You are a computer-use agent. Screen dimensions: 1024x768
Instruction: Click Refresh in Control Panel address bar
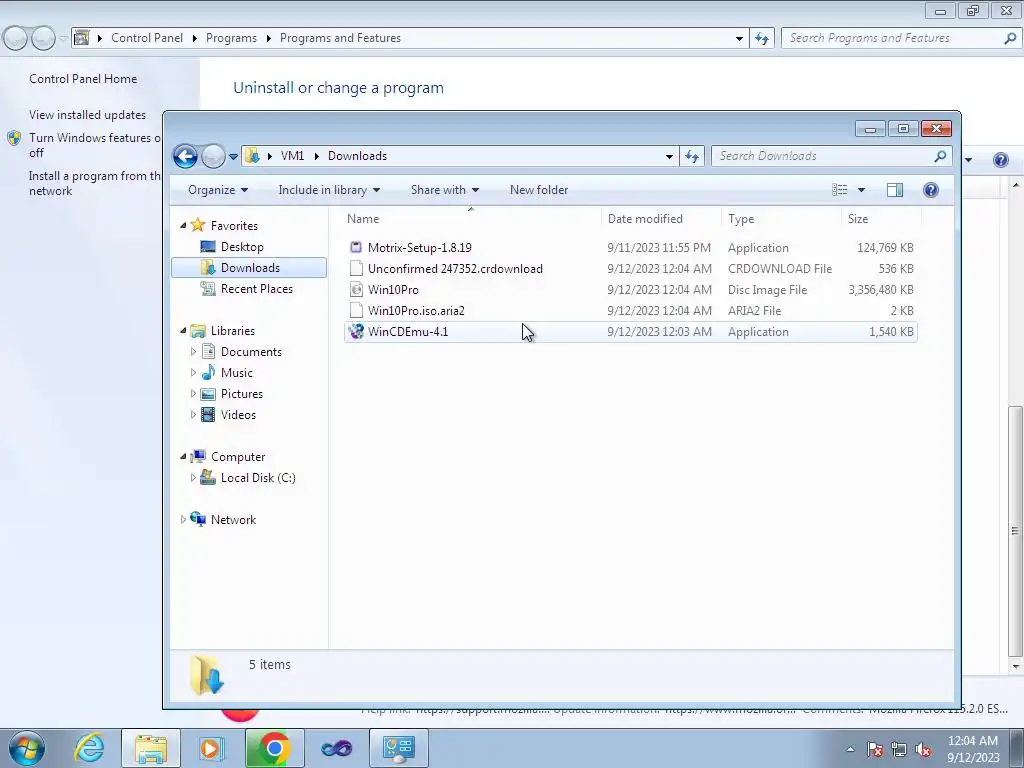[761, 39]
